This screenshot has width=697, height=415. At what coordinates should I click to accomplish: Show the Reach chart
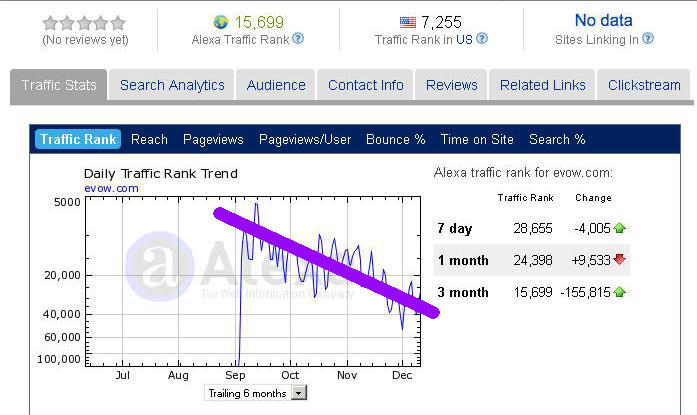tap(149, 140)
